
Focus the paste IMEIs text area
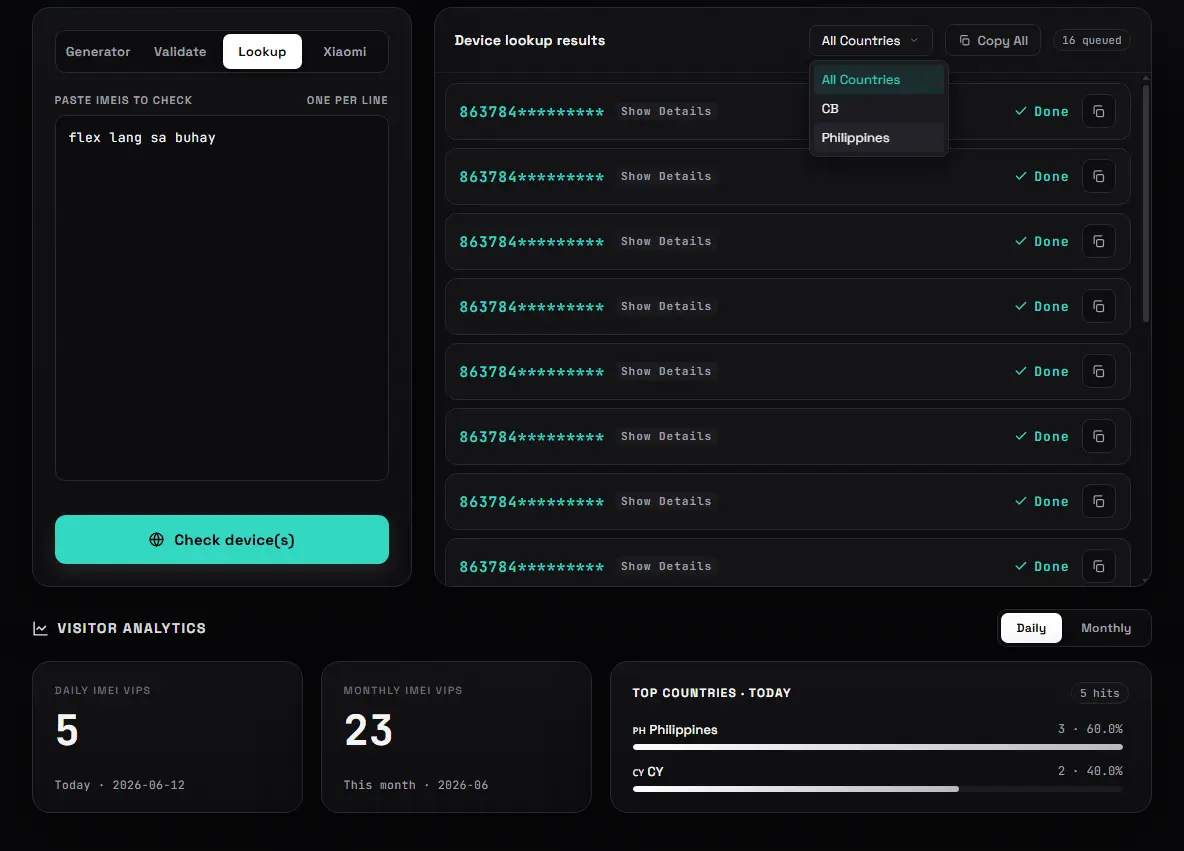[222, 298]
